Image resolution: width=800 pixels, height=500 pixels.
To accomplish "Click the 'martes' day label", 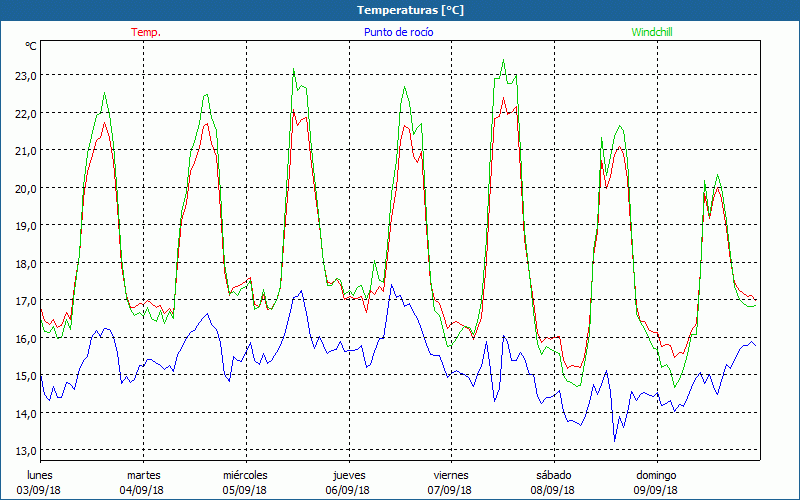I will pos(143,475).
